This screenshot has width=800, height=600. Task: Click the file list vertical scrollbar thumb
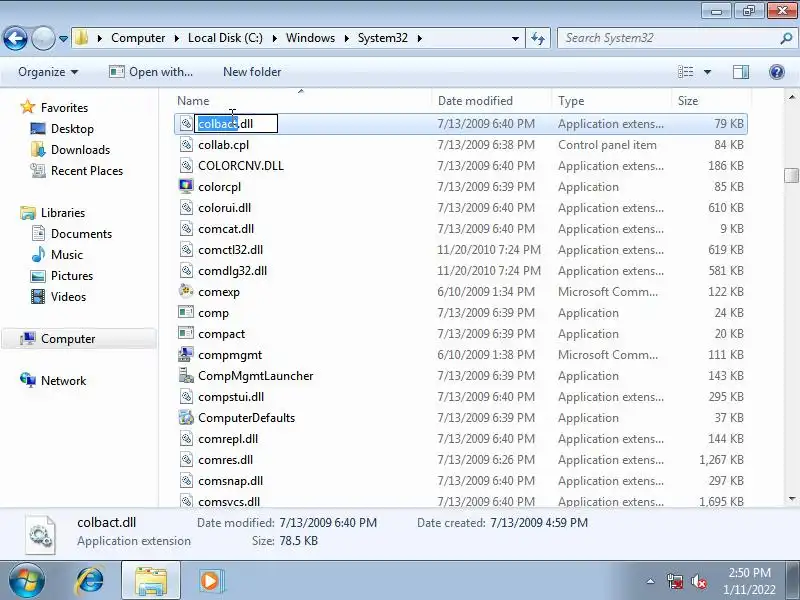click(791, 175)
